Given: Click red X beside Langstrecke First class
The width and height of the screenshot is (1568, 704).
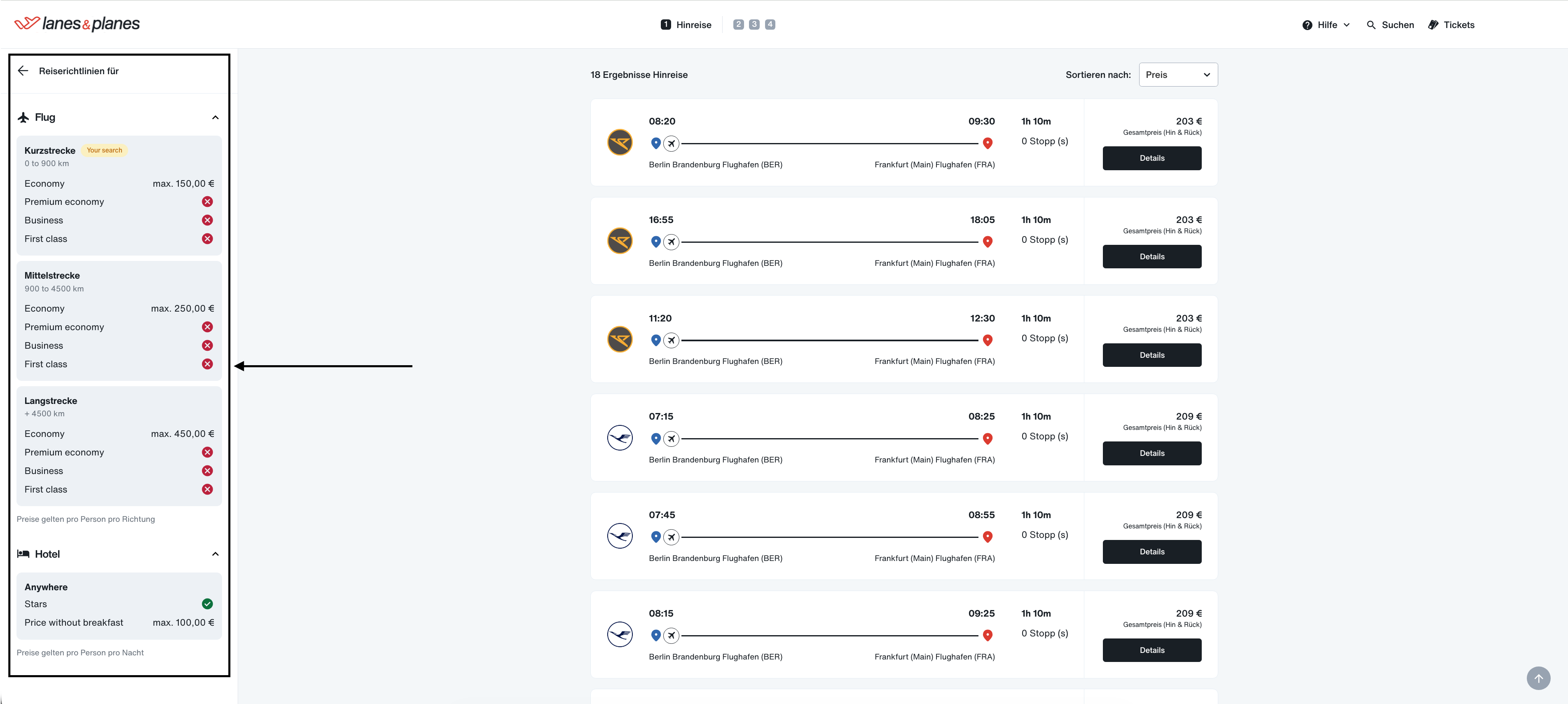Looking at the screenshot, I should [x=208, y=489].
